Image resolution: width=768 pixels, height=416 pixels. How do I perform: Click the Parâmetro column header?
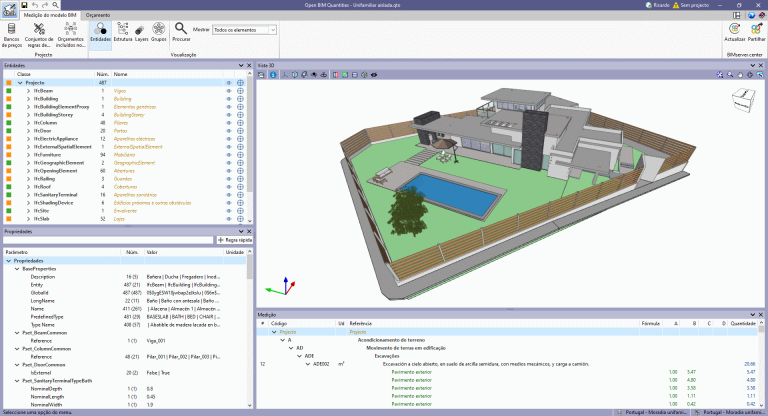(x=17, y=252)
